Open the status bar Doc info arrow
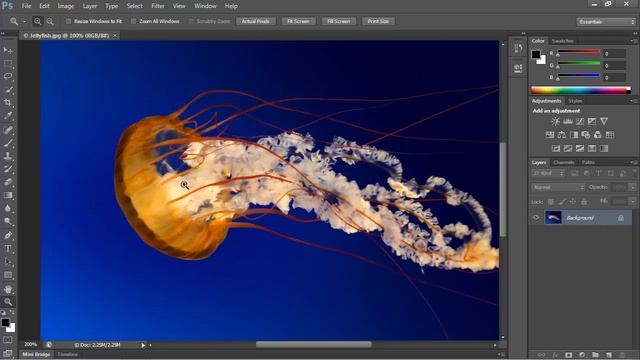640x360 pixels. point(143,345)
